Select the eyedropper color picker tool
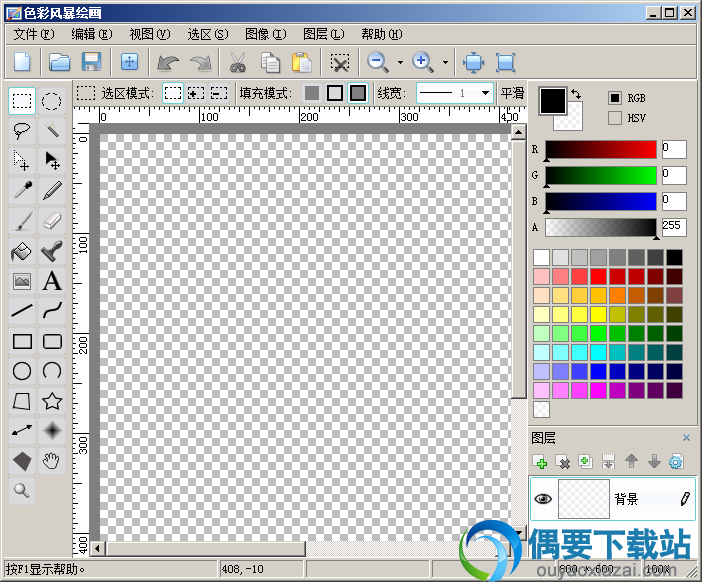This screenshot has width=702, height=582. click(x=21, y=191)
